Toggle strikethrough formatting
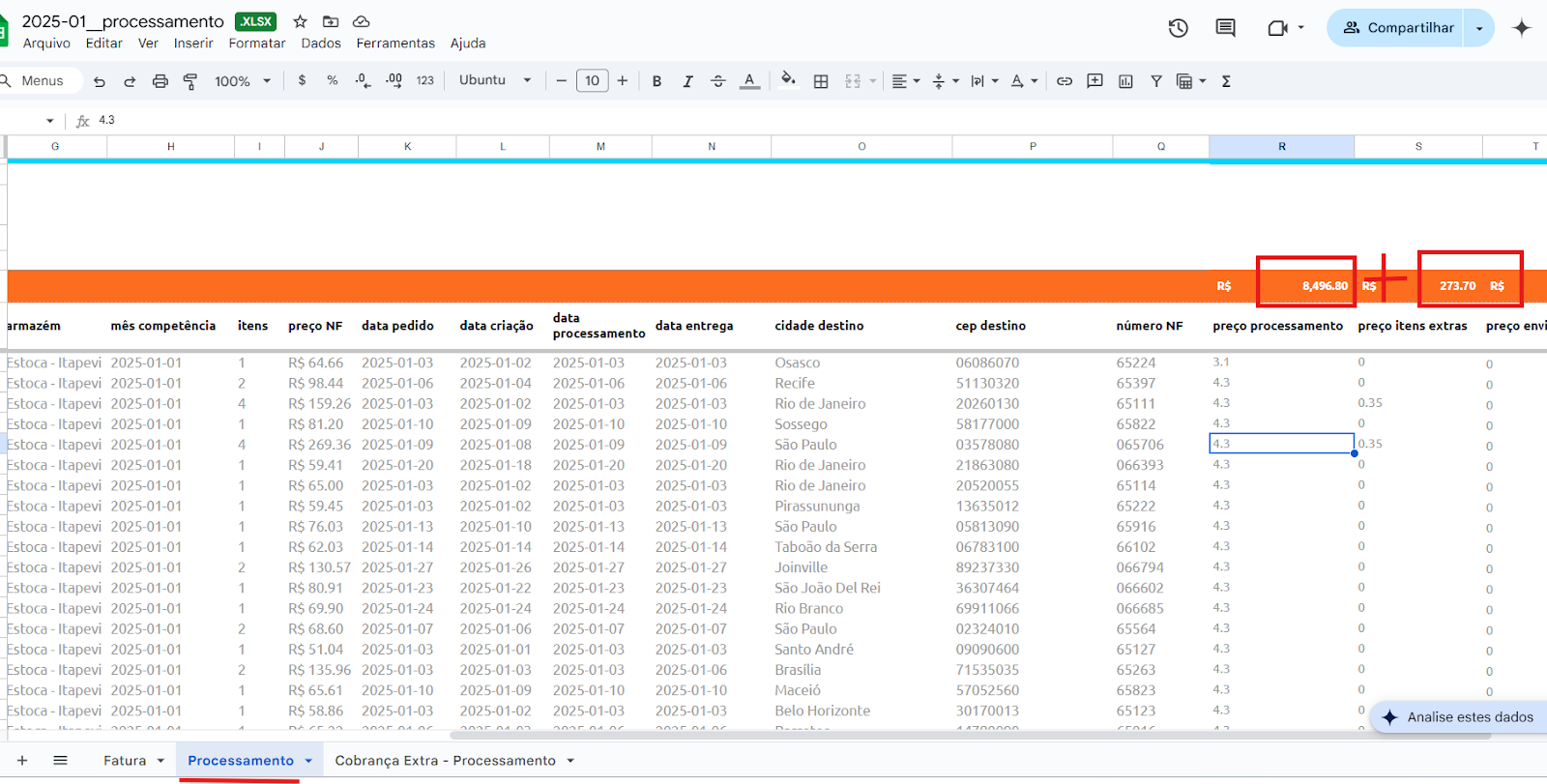 coord(717,81)
